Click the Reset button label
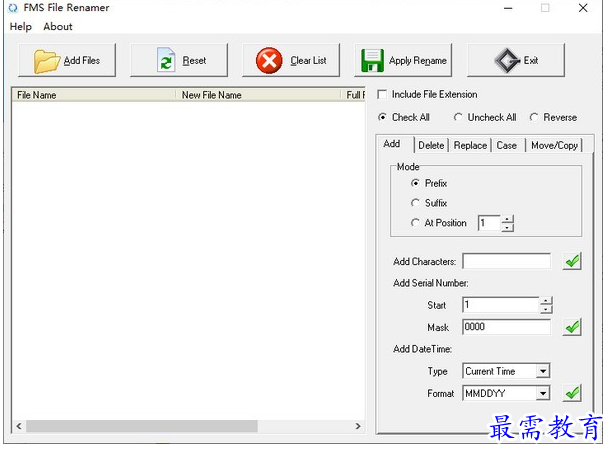Screen dimensions: 611x459 pos(194,61)
